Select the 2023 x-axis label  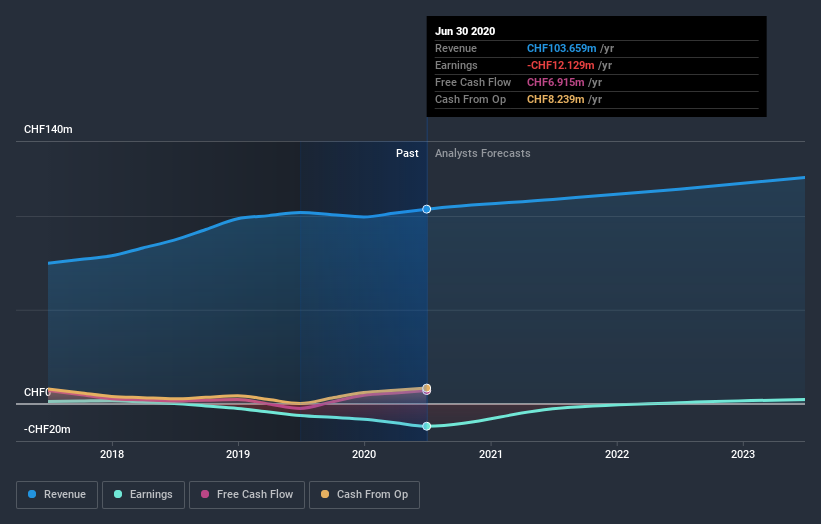pyautogui.click(x=743, y=454)
